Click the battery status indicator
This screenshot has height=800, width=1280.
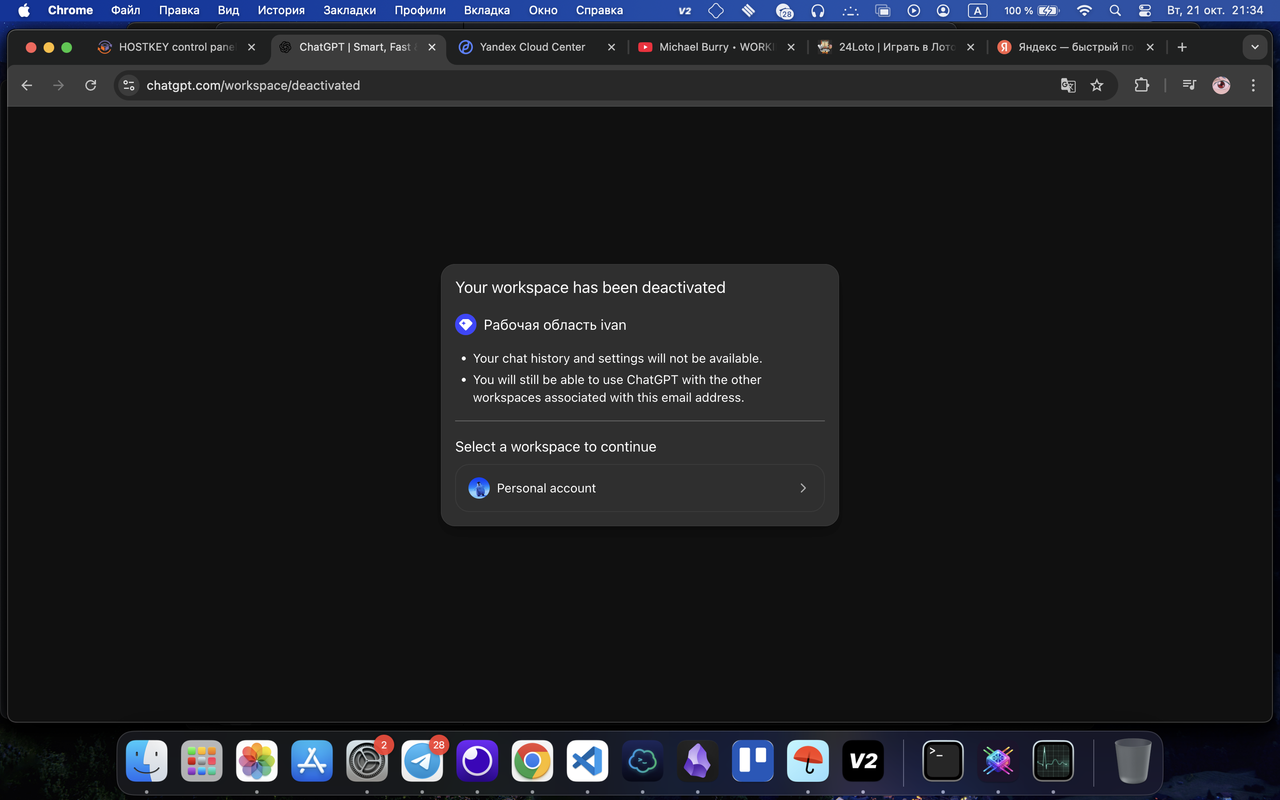pos(1032,10)
